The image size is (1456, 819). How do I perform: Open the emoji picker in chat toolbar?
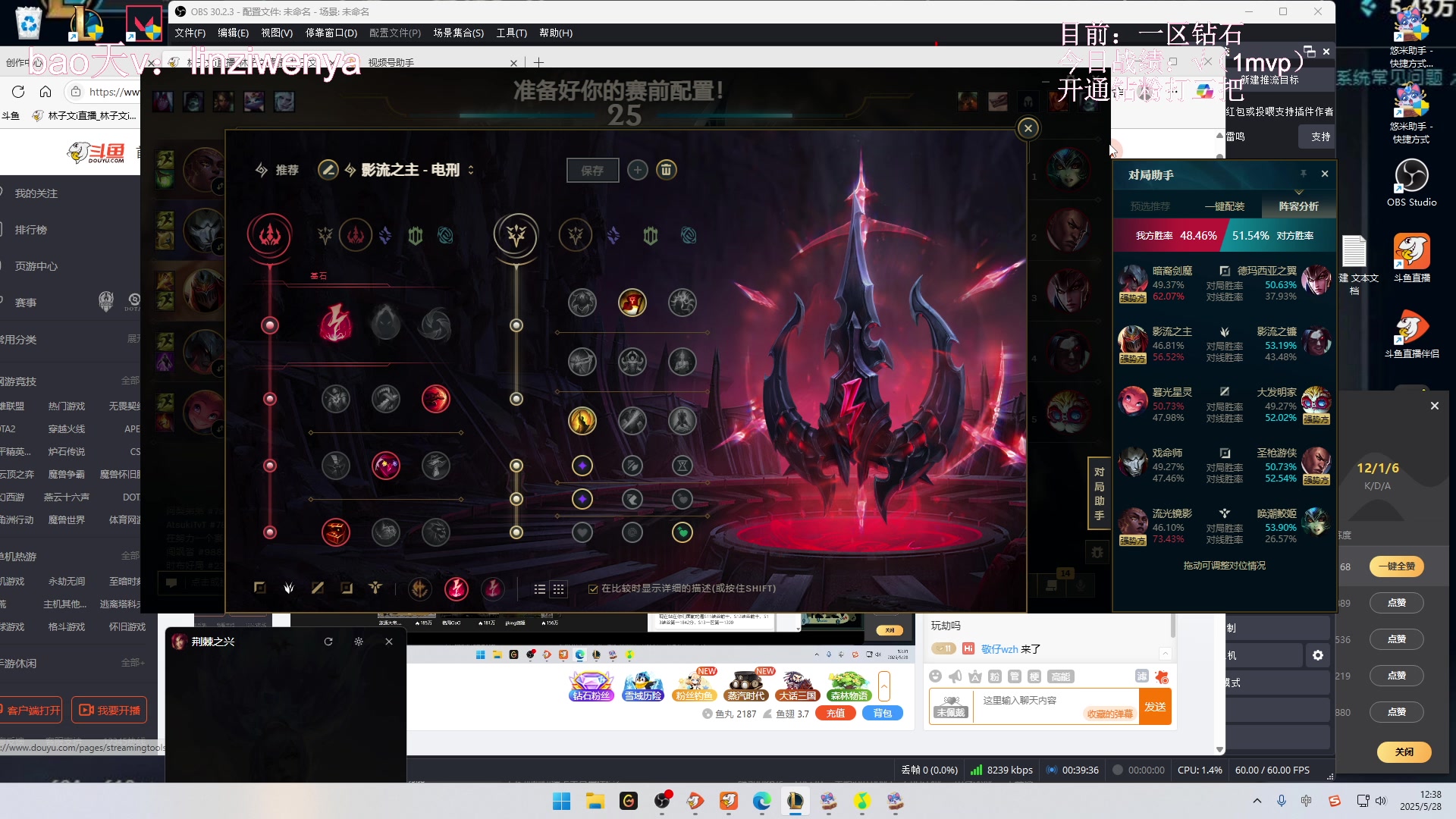tap(936, 676)
